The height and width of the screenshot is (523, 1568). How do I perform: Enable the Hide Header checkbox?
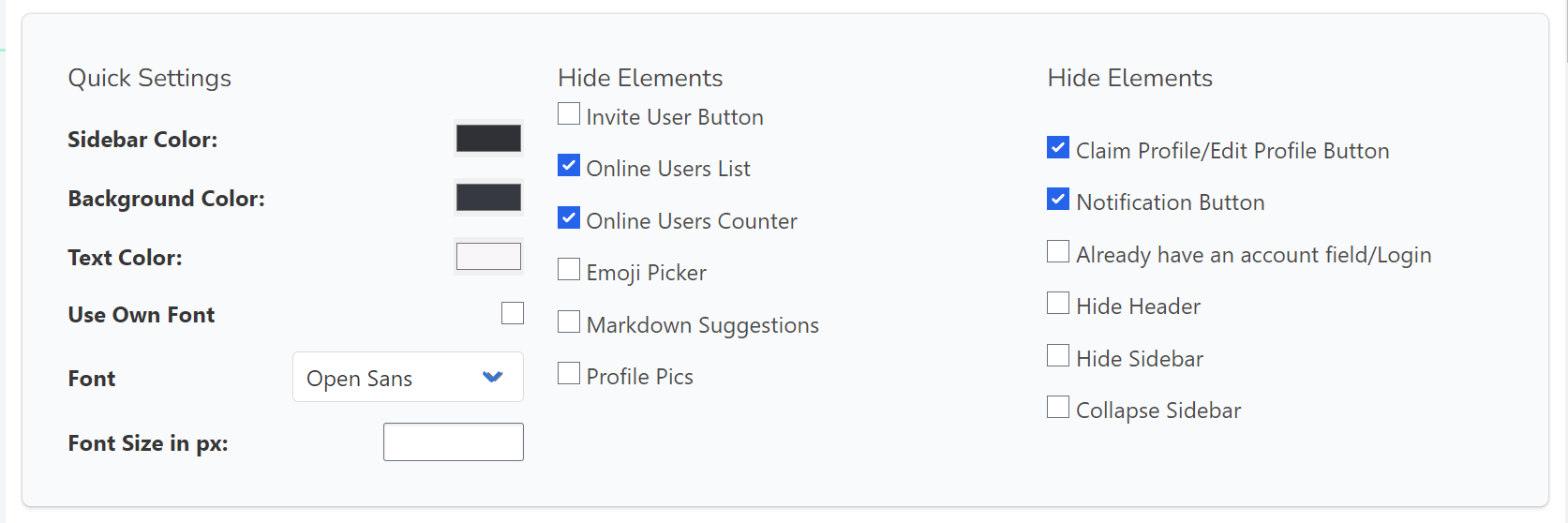point(1058,304)
